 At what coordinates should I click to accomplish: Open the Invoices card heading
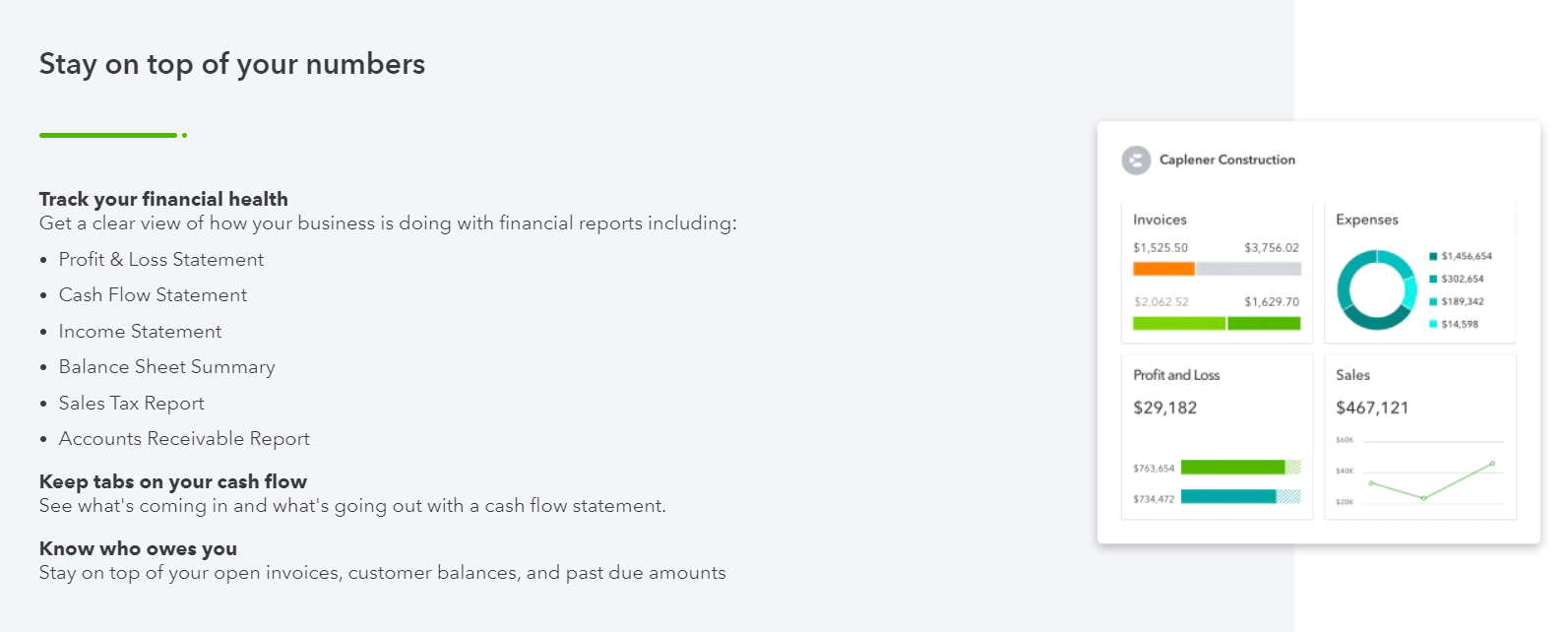[1160, 220]
